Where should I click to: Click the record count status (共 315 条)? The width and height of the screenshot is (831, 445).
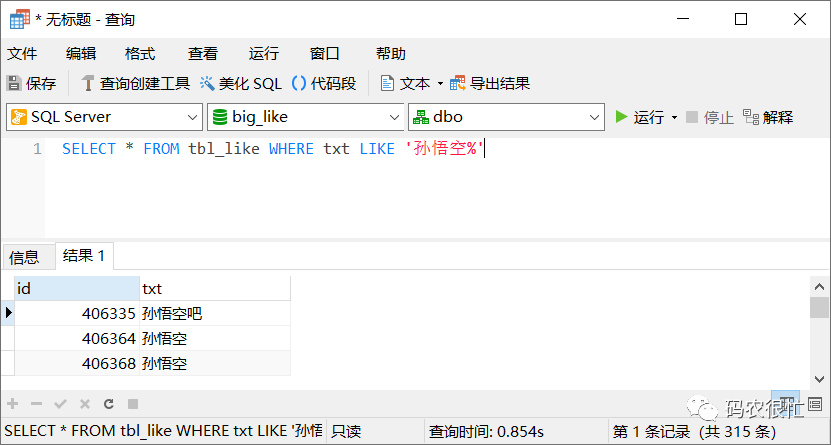[736, 431]
